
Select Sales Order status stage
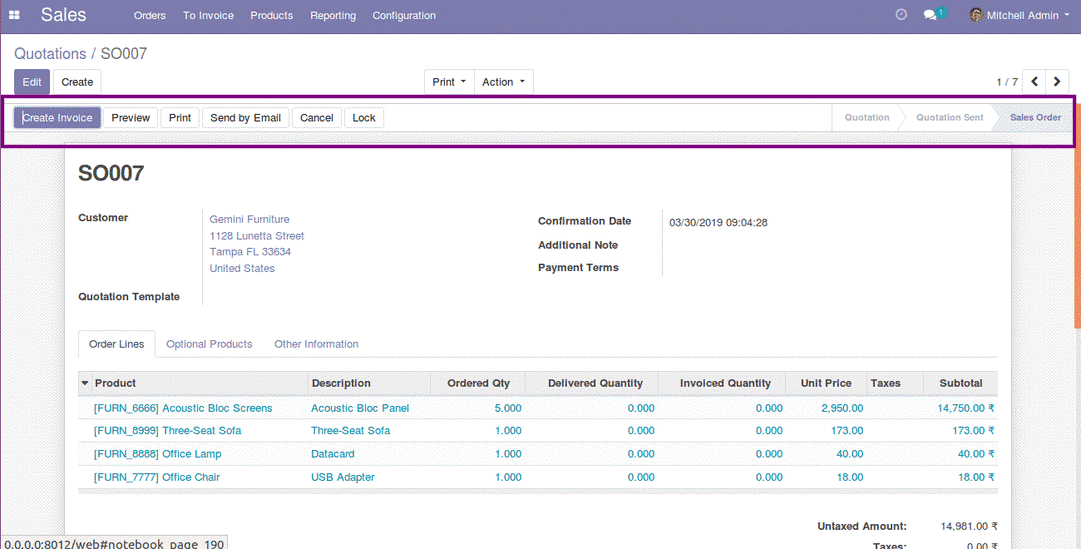(x=1035, y=117)
